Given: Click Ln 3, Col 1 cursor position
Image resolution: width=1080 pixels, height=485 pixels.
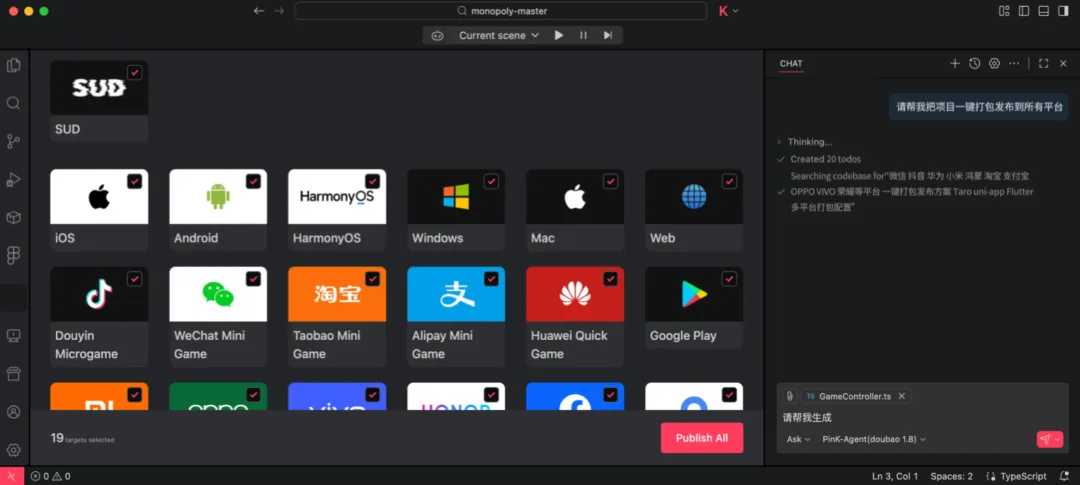Looking at the screenshot, I should coord(895,476).
